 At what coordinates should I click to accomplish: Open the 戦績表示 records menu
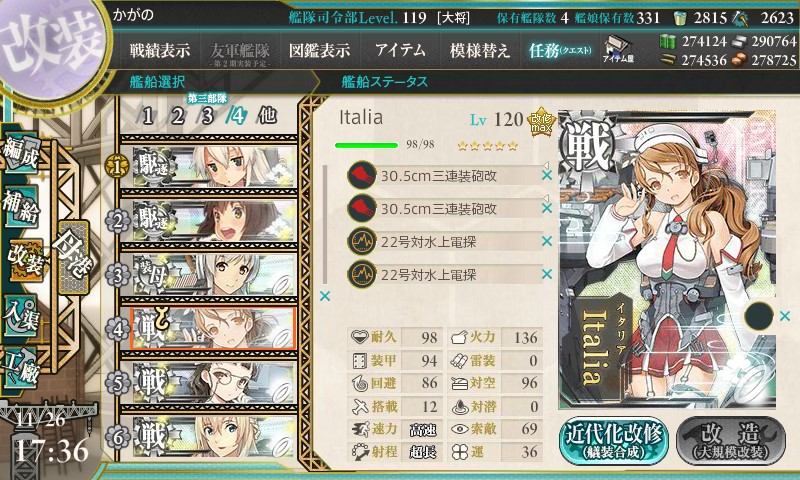click(x=160, y=50)
